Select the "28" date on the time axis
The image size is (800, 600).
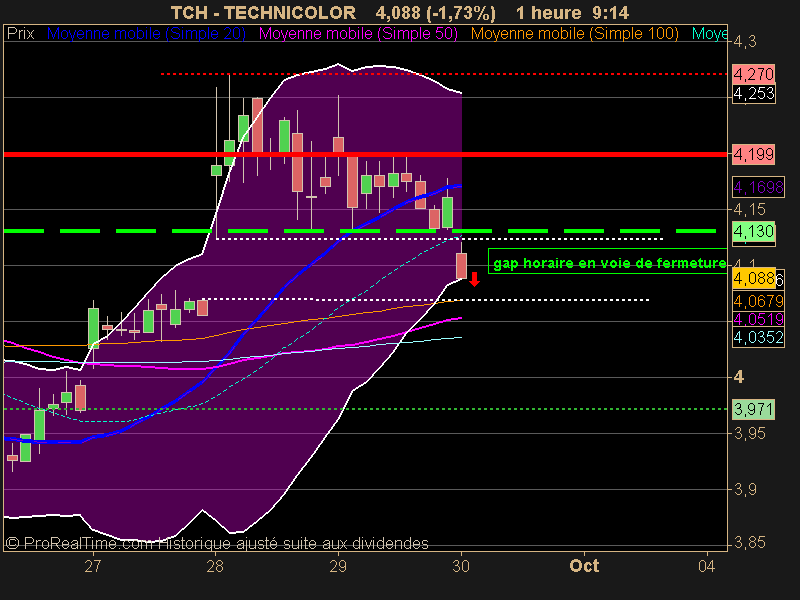click(x=215, y=566)
